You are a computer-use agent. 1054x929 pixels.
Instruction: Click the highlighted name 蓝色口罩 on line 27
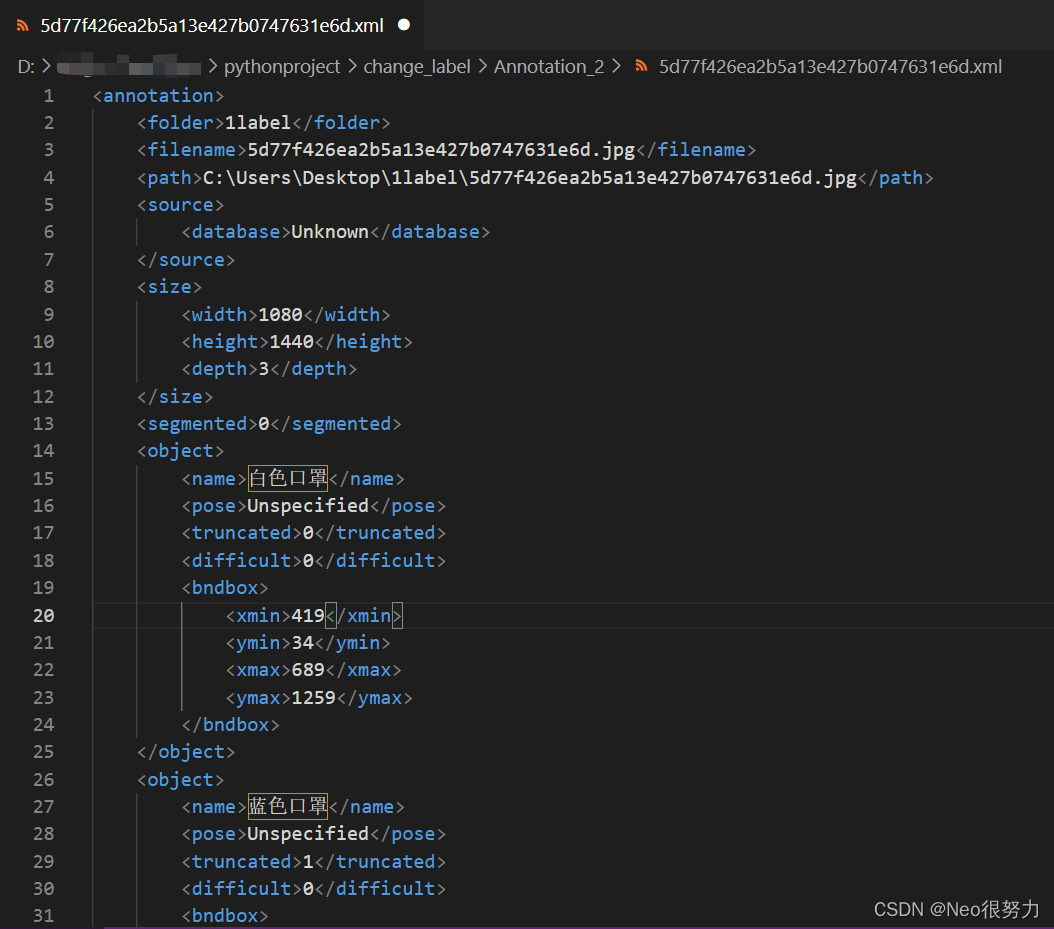pos(288,807)
